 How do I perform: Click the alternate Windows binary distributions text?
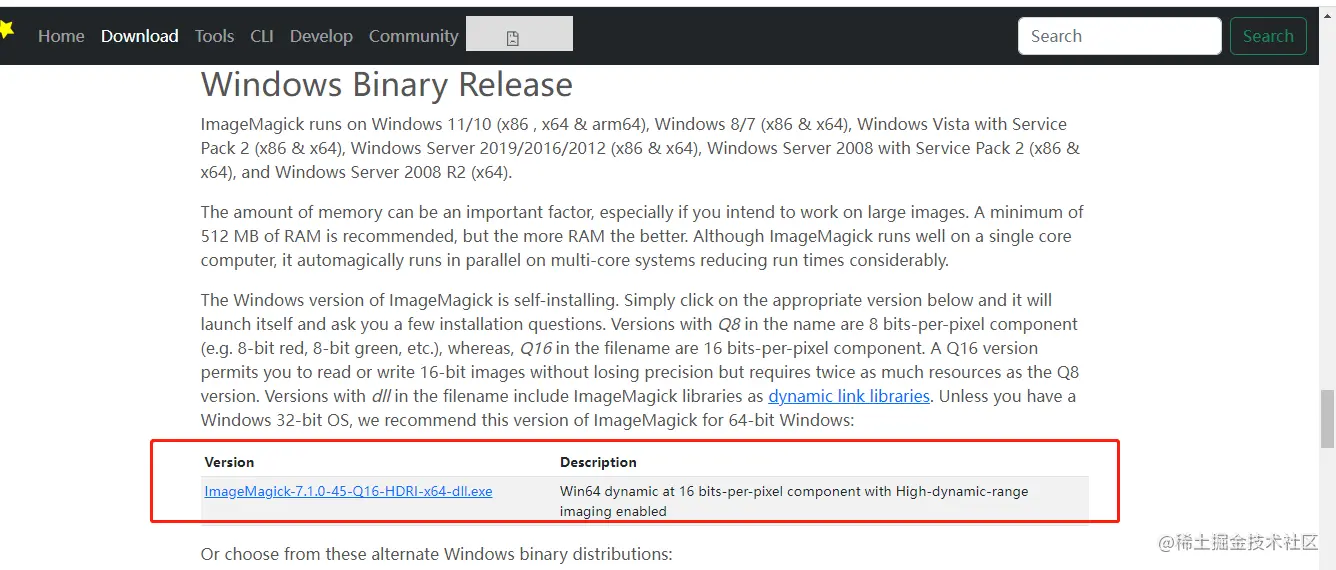click(436, 554)
